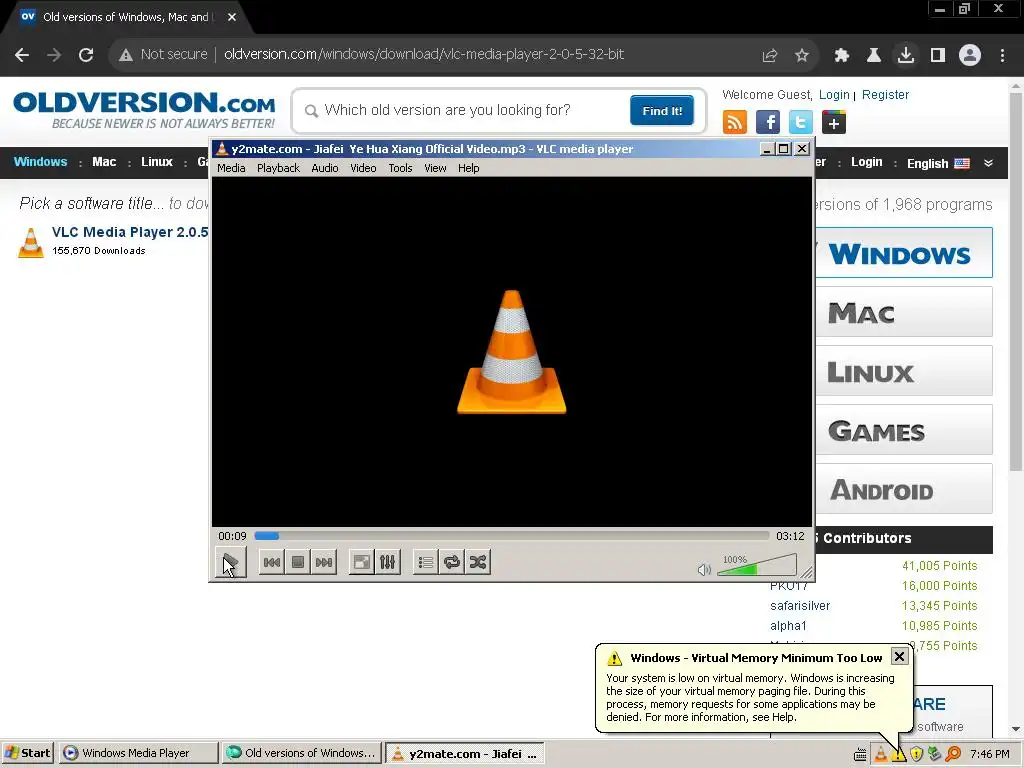Open the RSS feed icon

point(735,122)
